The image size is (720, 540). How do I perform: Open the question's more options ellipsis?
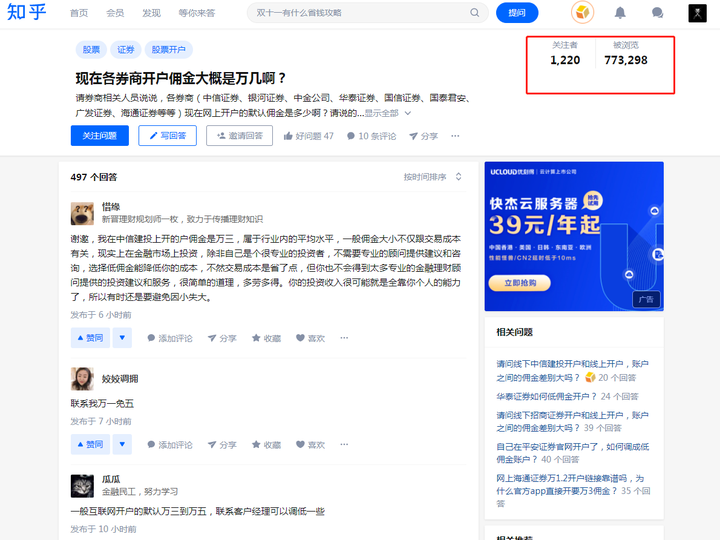455,136
